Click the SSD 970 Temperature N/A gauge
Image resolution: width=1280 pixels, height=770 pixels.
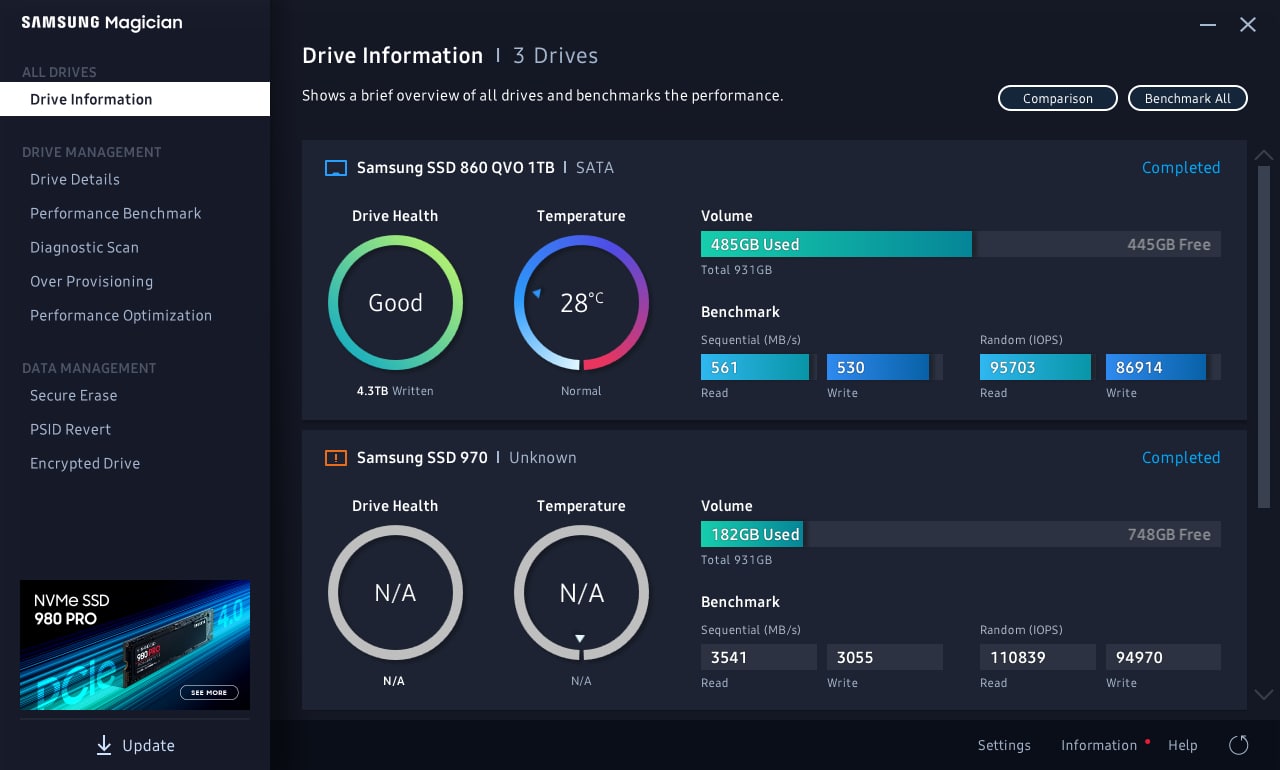(581, 593)
